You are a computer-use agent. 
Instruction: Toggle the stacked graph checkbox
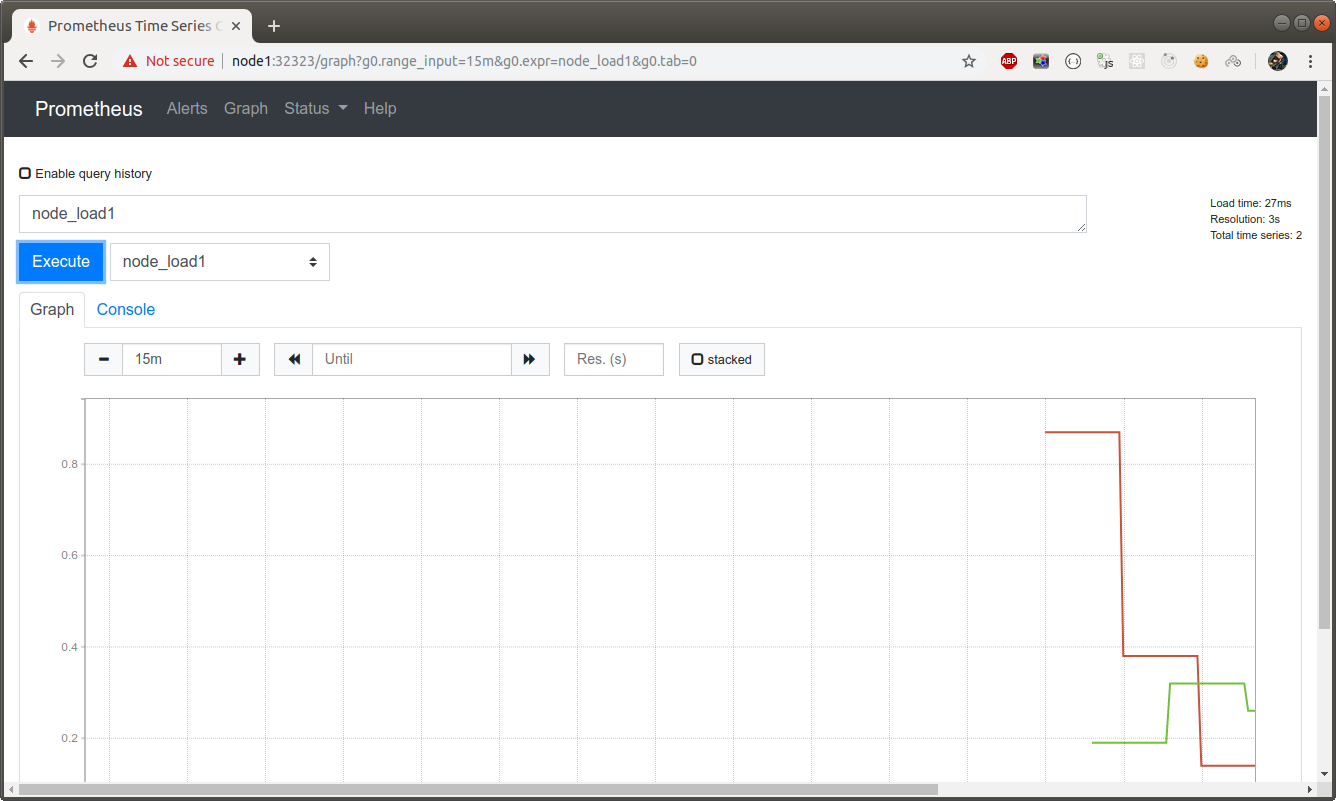pyautogui.click(x=697, y=359)
